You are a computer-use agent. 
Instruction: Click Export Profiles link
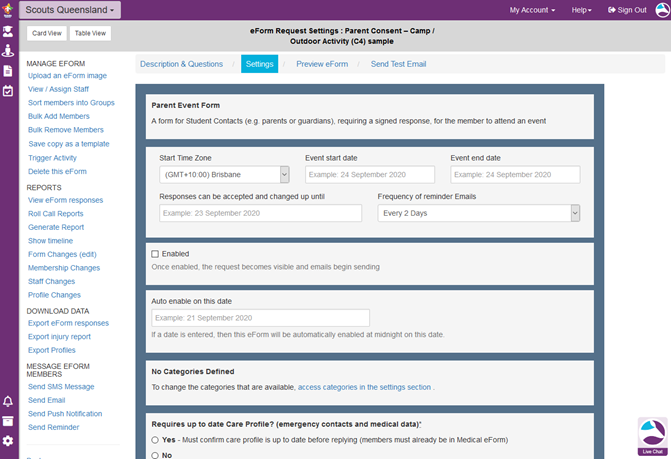pos(51,350)
